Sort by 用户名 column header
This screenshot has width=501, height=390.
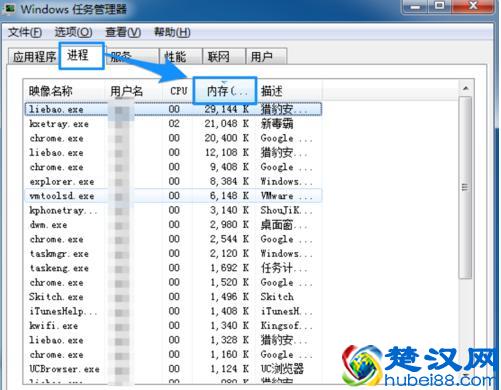(x=135, y=91)
